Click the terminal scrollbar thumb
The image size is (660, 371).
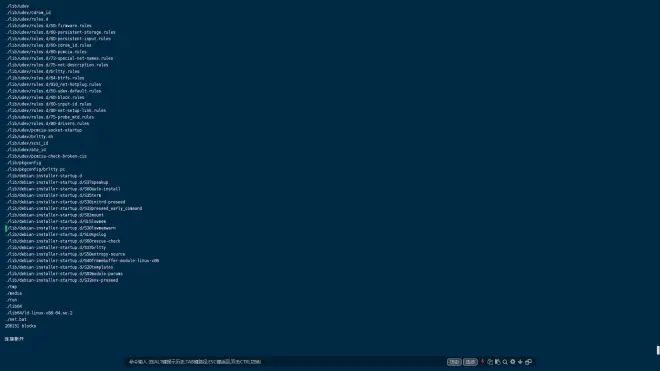tap(658, 350)
